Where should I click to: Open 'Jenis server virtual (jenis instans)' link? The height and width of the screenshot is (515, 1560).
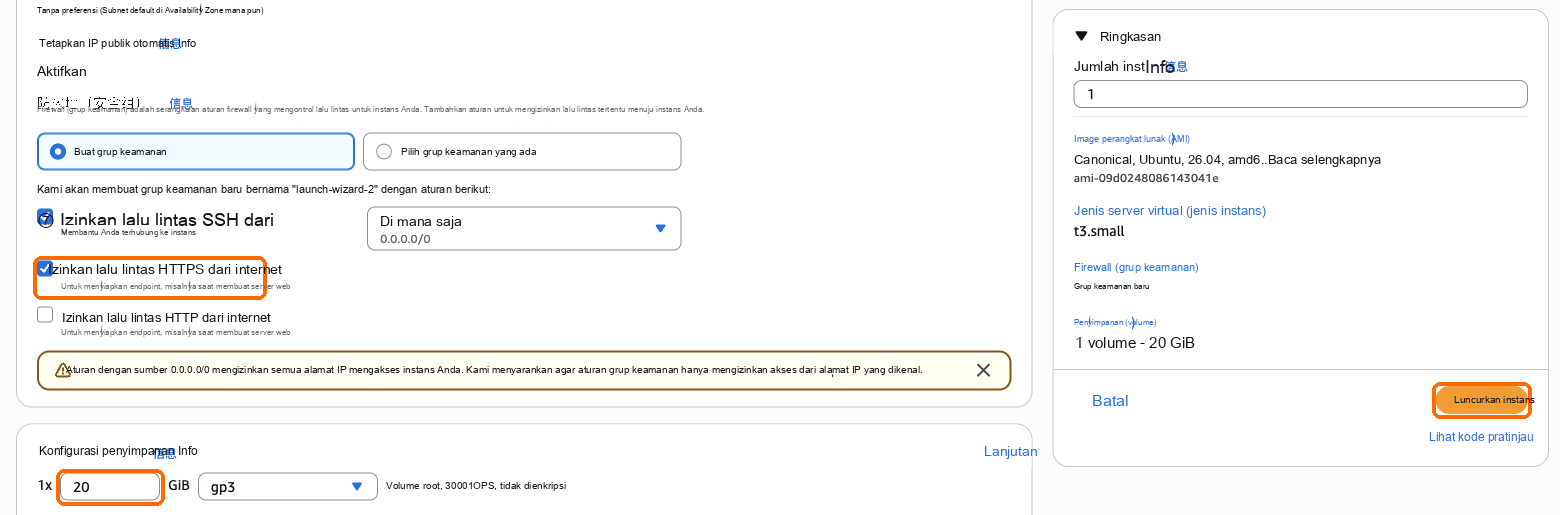coord(1170,211)
